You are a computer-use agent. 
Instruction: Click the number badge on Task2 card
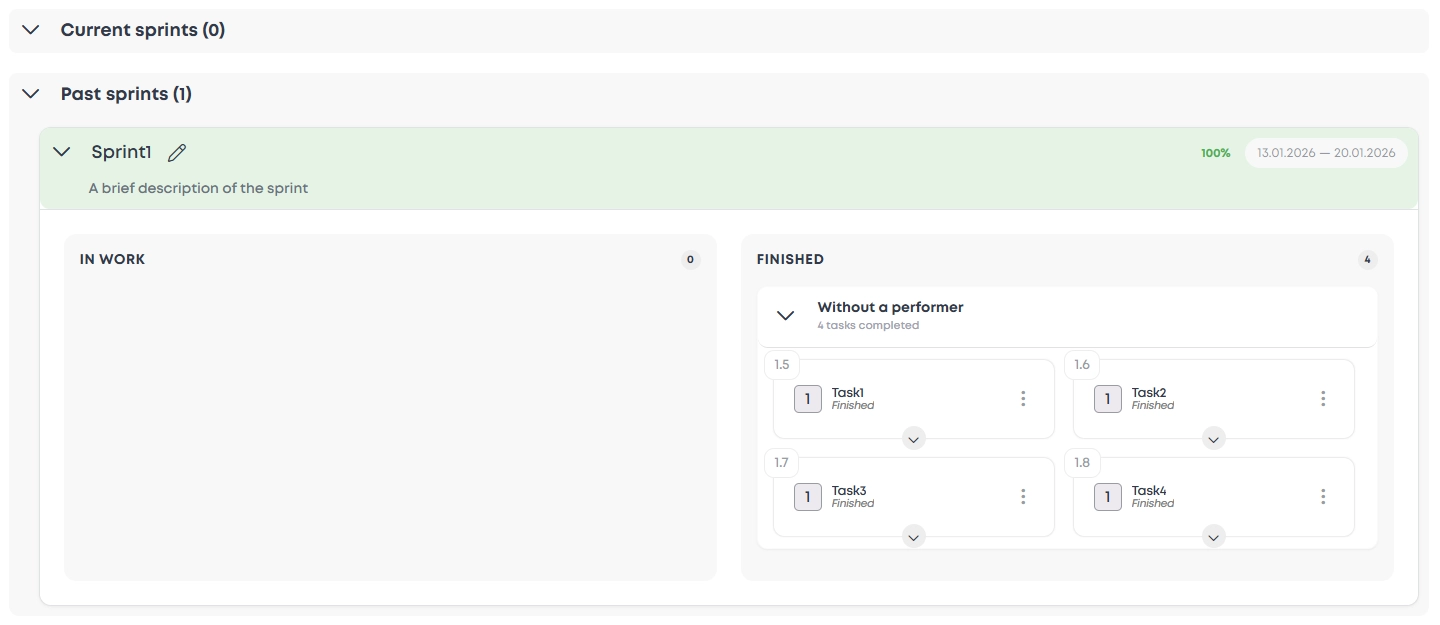pos(1108,399)
